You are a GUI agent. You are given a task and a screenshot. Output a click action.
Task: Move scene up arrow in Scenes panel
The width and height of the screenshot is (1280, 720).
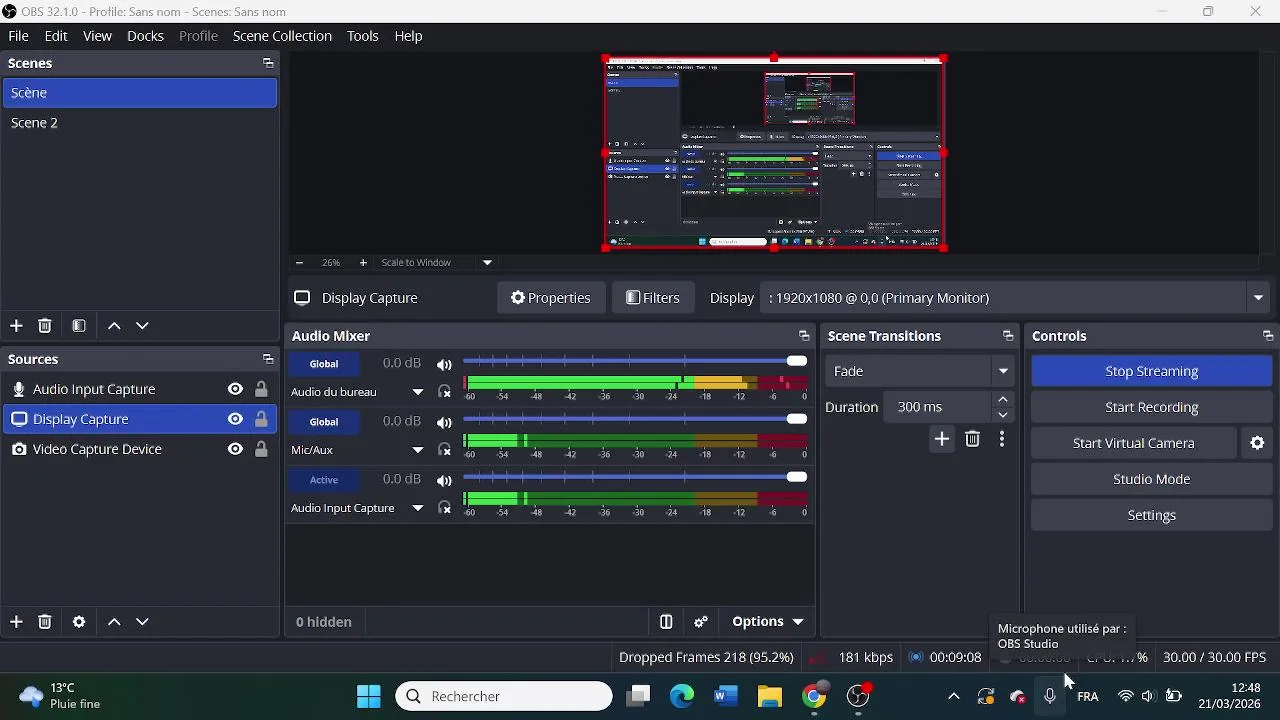[x=114, y=326]
